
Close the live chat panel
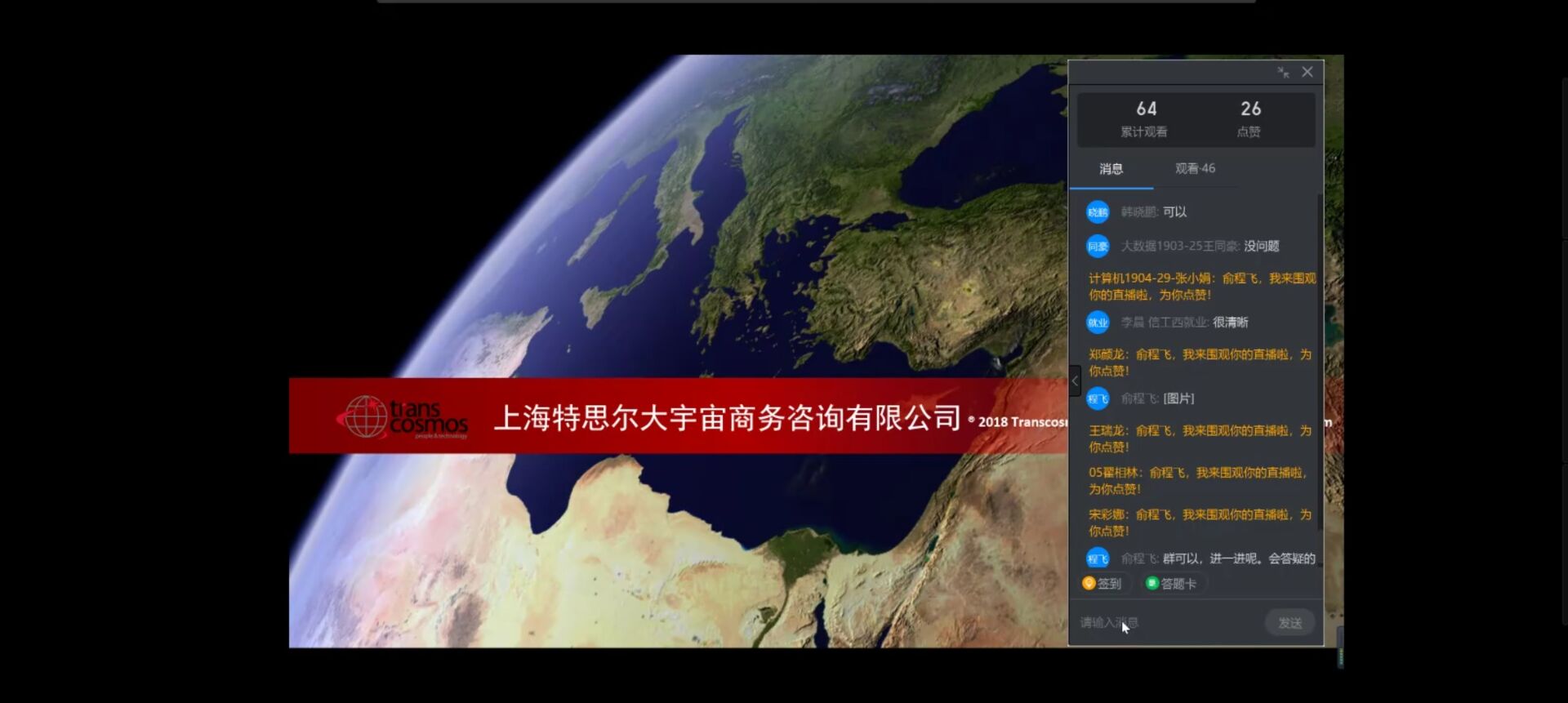point(1307,72)
